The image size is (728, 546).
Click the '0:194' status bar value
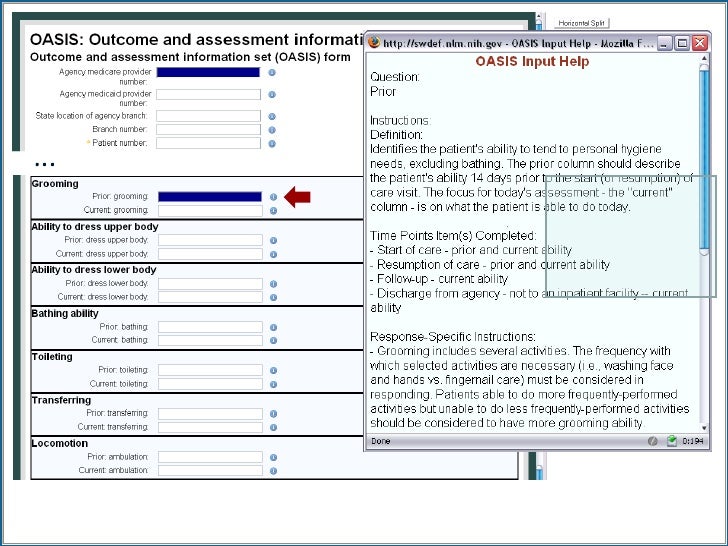pyautogui.click(x=692, y=441)
